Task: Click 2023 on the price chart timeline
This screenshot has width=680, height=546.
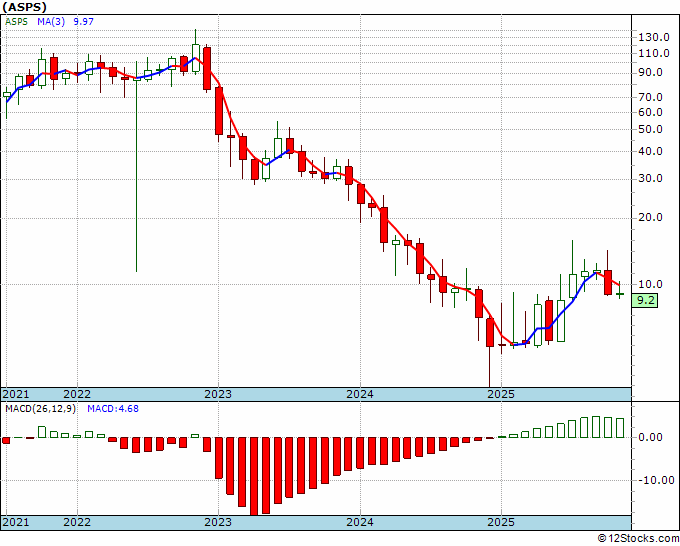Action: tap(218, 394)
